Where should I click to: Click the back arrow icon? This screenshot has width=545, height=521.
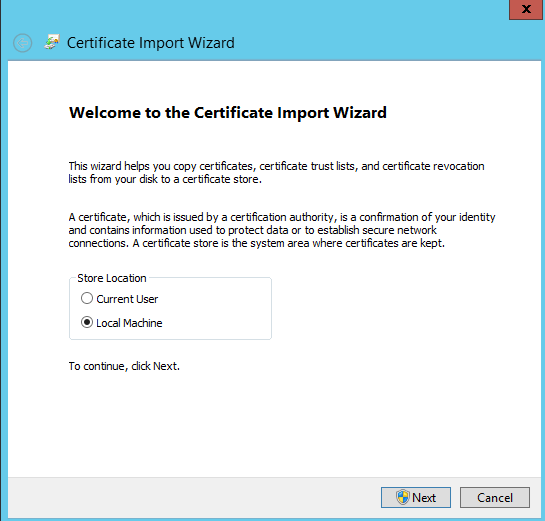click(x=23, y=43)
